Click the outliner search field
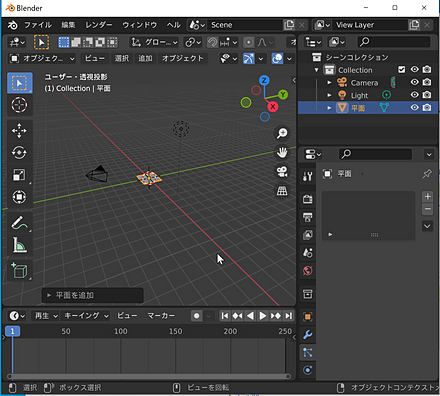This screenshot has width=440, height=396. point(394,42)
